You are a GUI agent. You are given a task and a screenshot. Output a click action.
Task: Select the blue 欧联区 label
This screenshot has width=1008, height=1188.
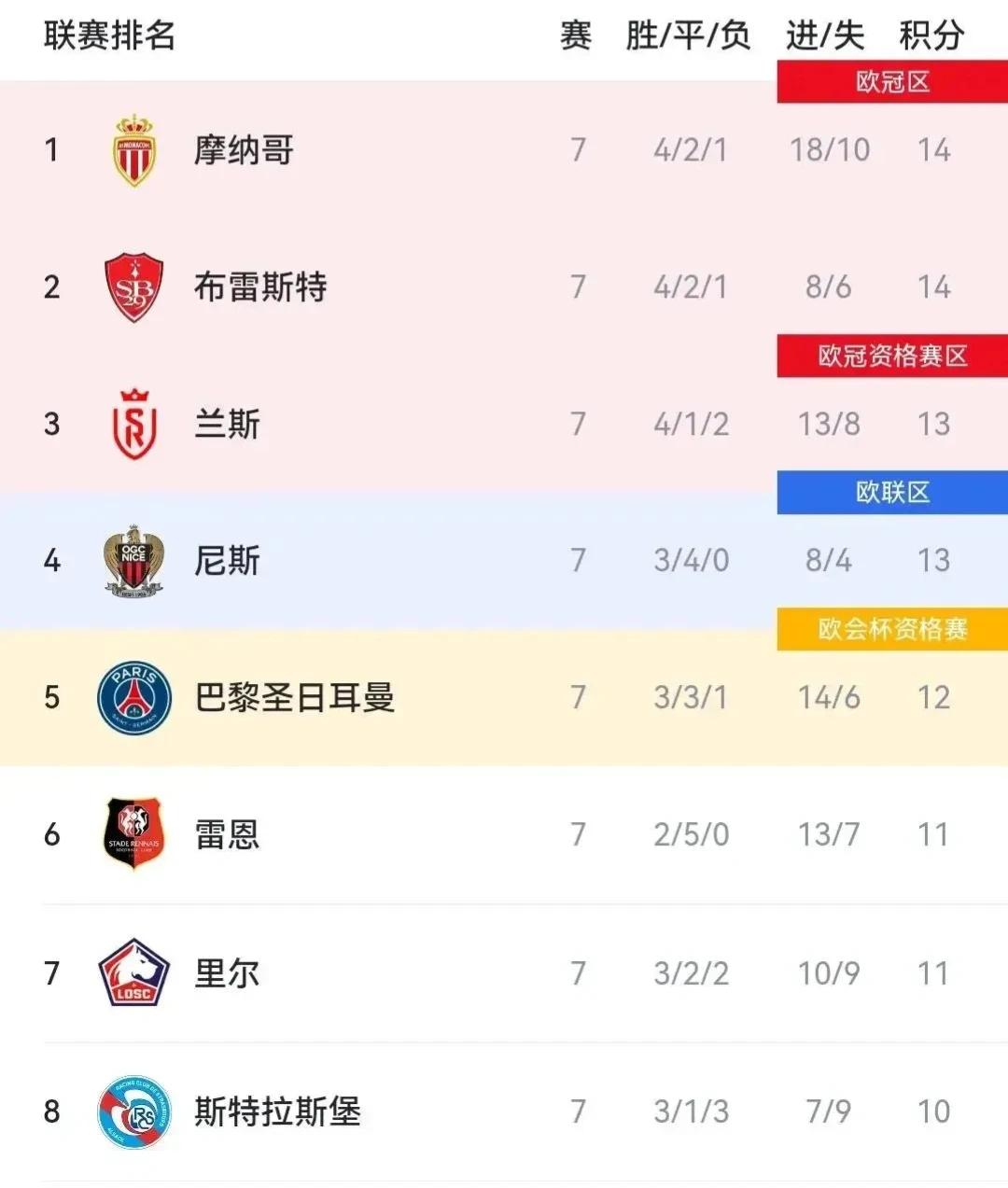(x=892, y=492)
